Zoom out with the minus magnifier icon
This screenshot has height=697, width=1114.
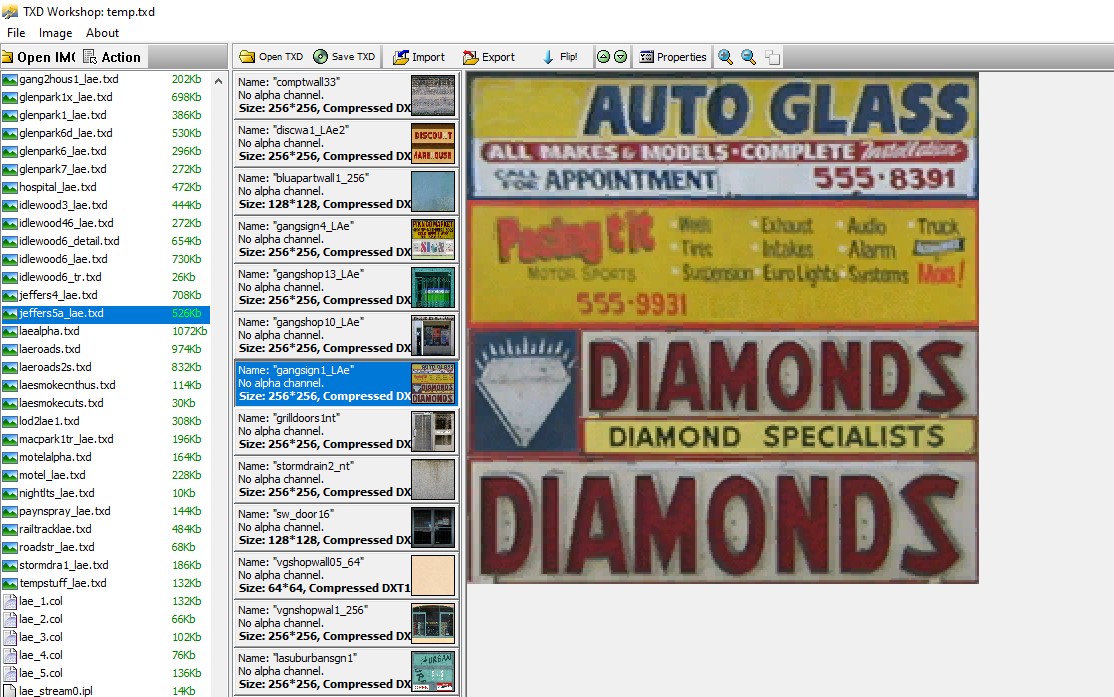(749, 57)
